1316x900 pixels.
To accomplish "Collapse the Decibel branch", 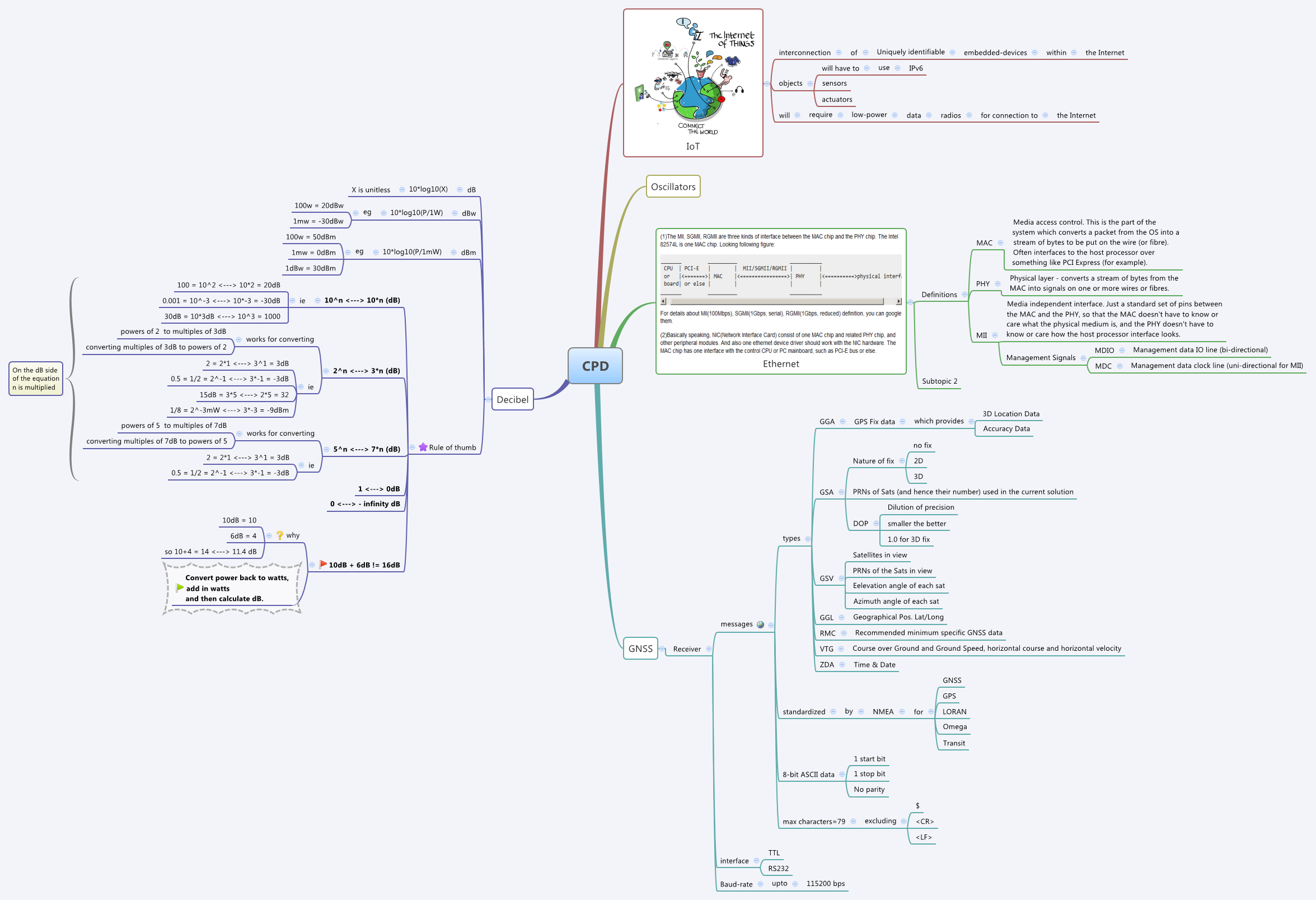I will (488, 399).
